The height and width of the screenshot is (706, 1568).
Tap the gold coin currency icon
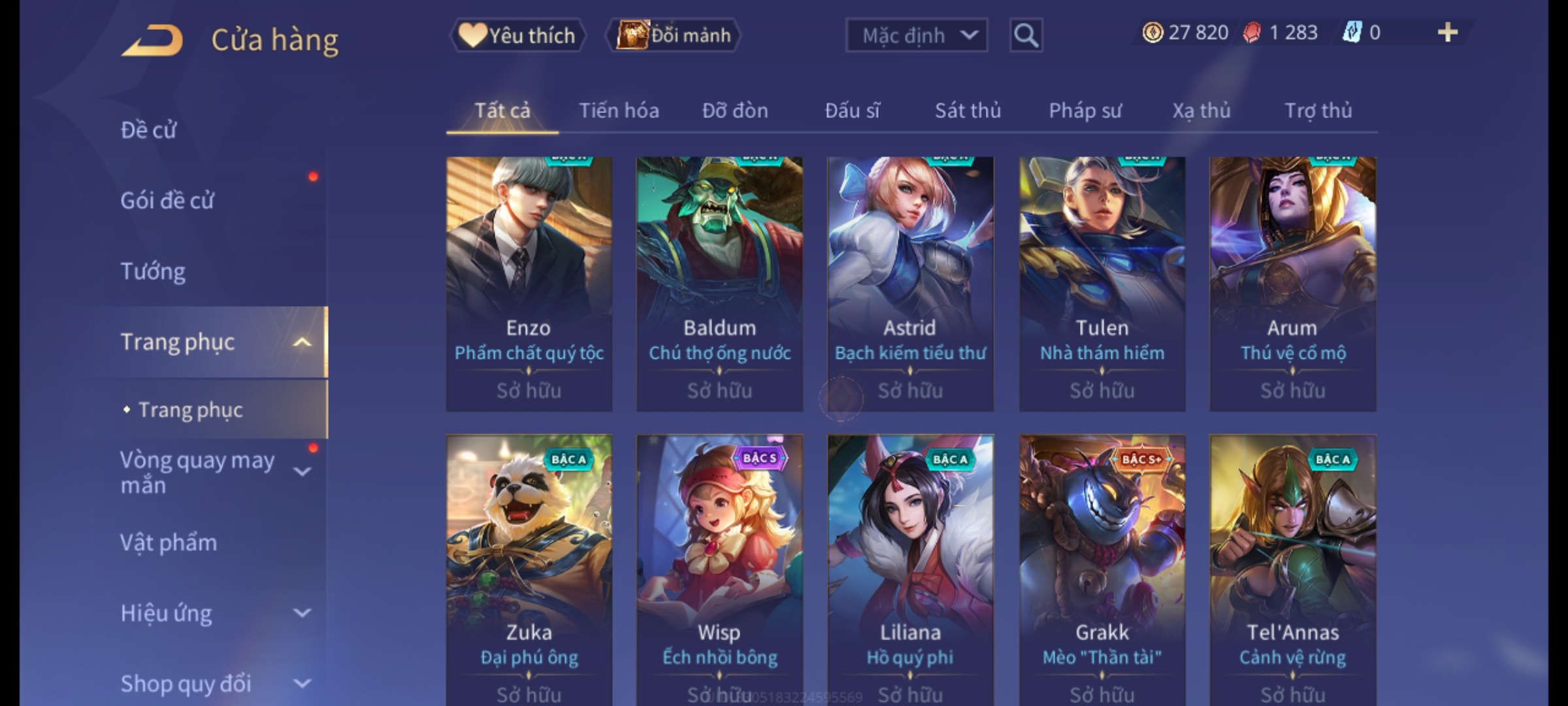pyautogui.click(x=1152, y=32)
